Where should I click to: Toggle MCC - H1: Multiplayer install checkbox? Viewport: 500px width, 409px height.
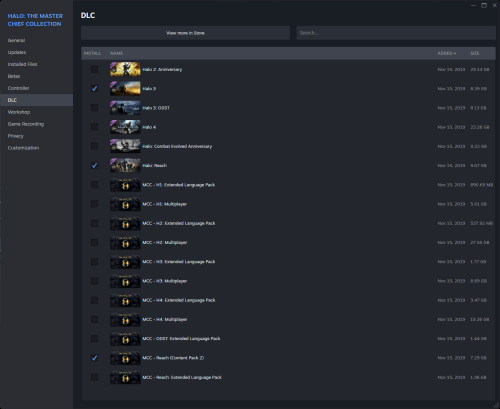coord(94,204)
